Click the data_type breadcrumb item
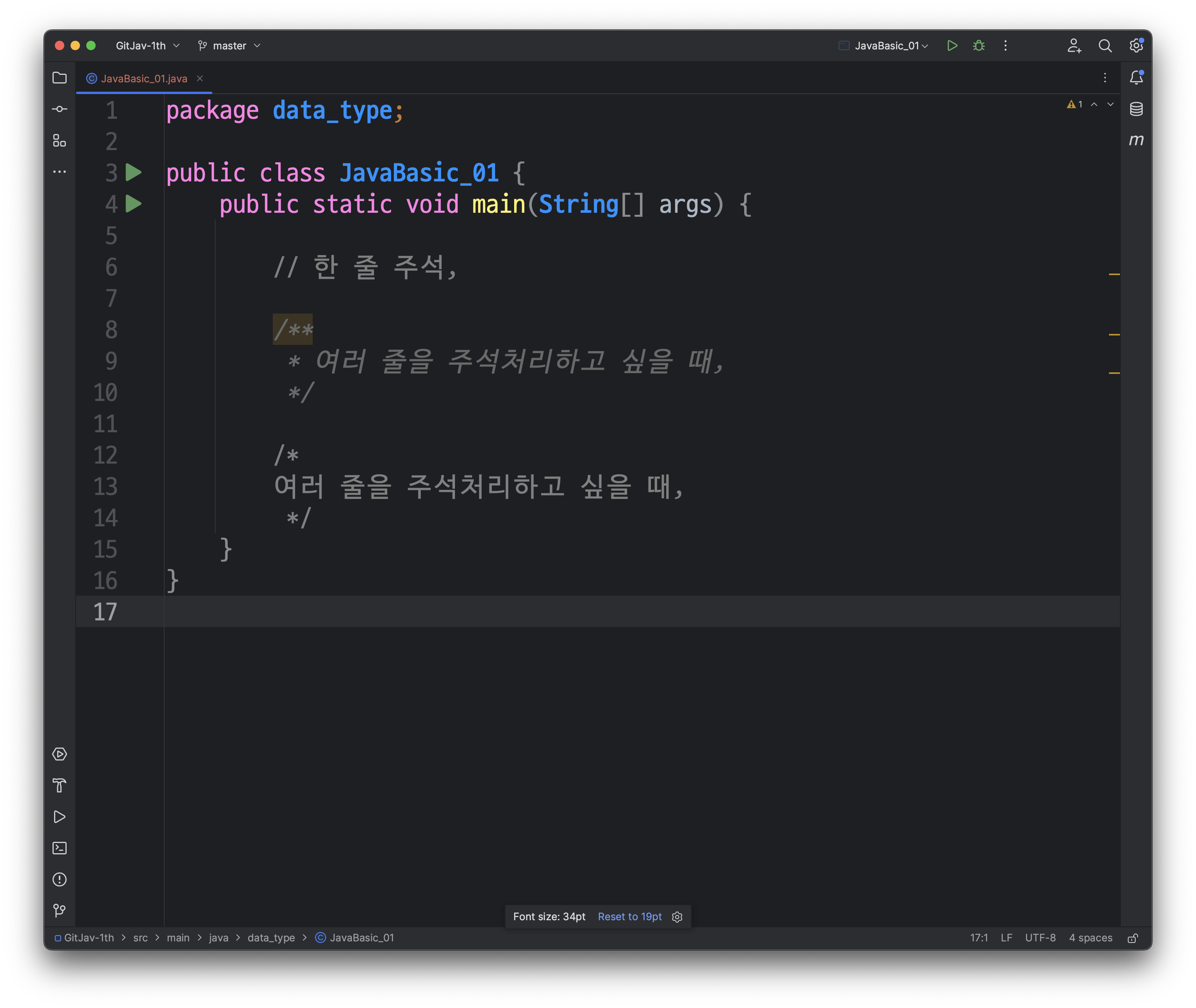Image resolution: width=1196 pixels, height=1008 pixels. pos(271,938)
